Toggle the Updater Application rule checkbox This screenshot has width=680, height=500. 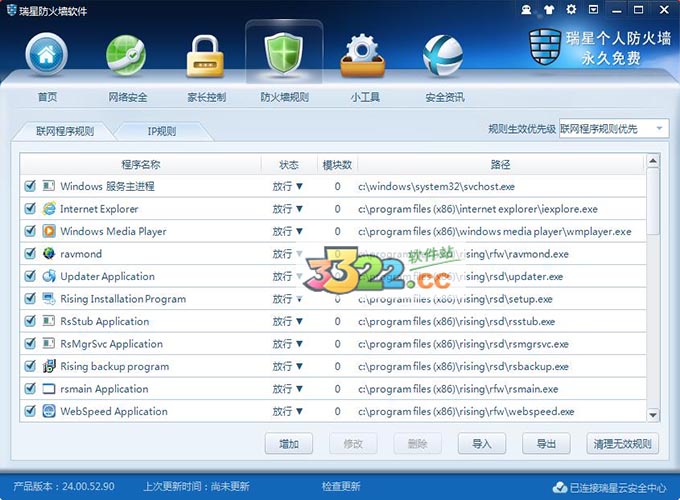pyautogui.click(x=30, y=276)
